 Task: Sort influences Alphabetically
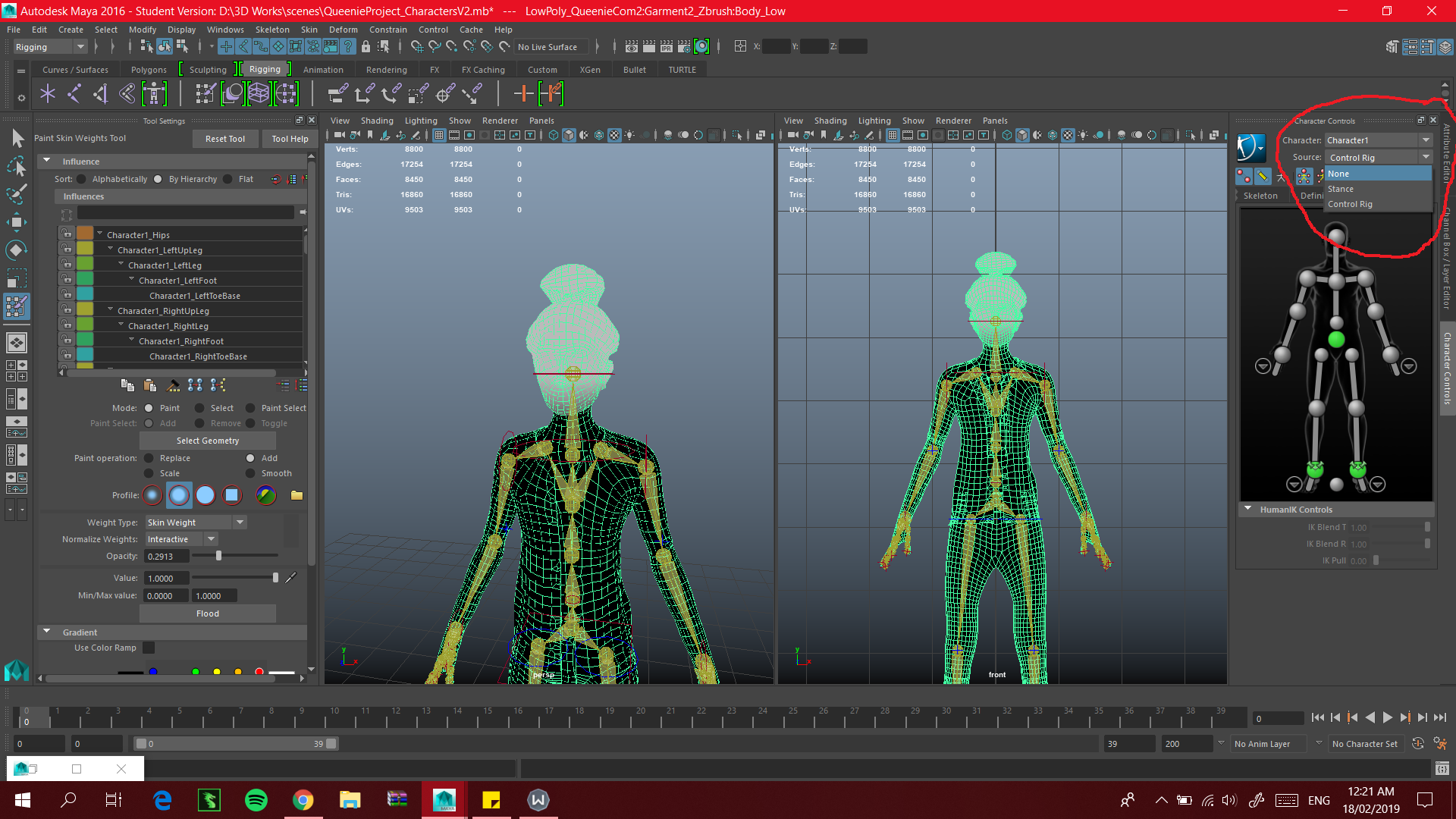coord(80,179)
